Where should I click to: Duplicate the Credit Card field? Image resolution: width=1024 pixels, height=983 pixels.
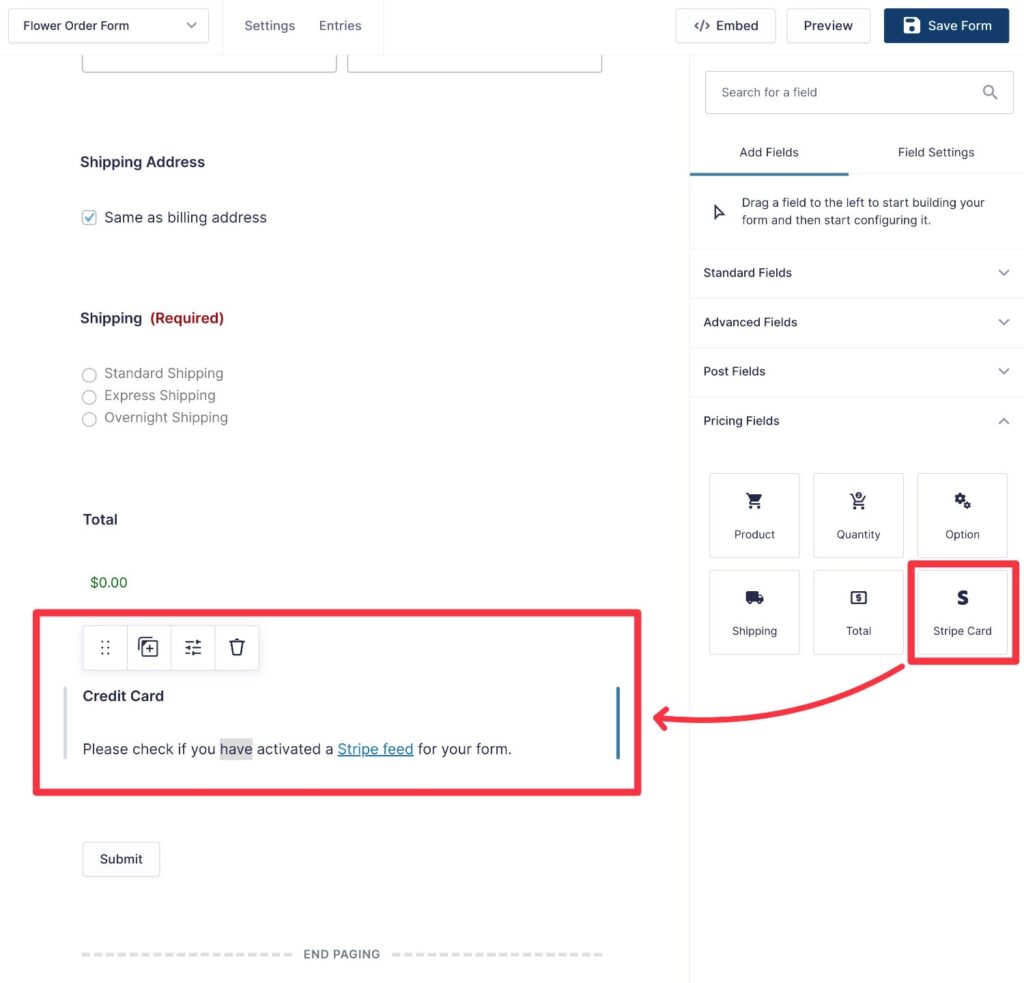click(149, 647)
